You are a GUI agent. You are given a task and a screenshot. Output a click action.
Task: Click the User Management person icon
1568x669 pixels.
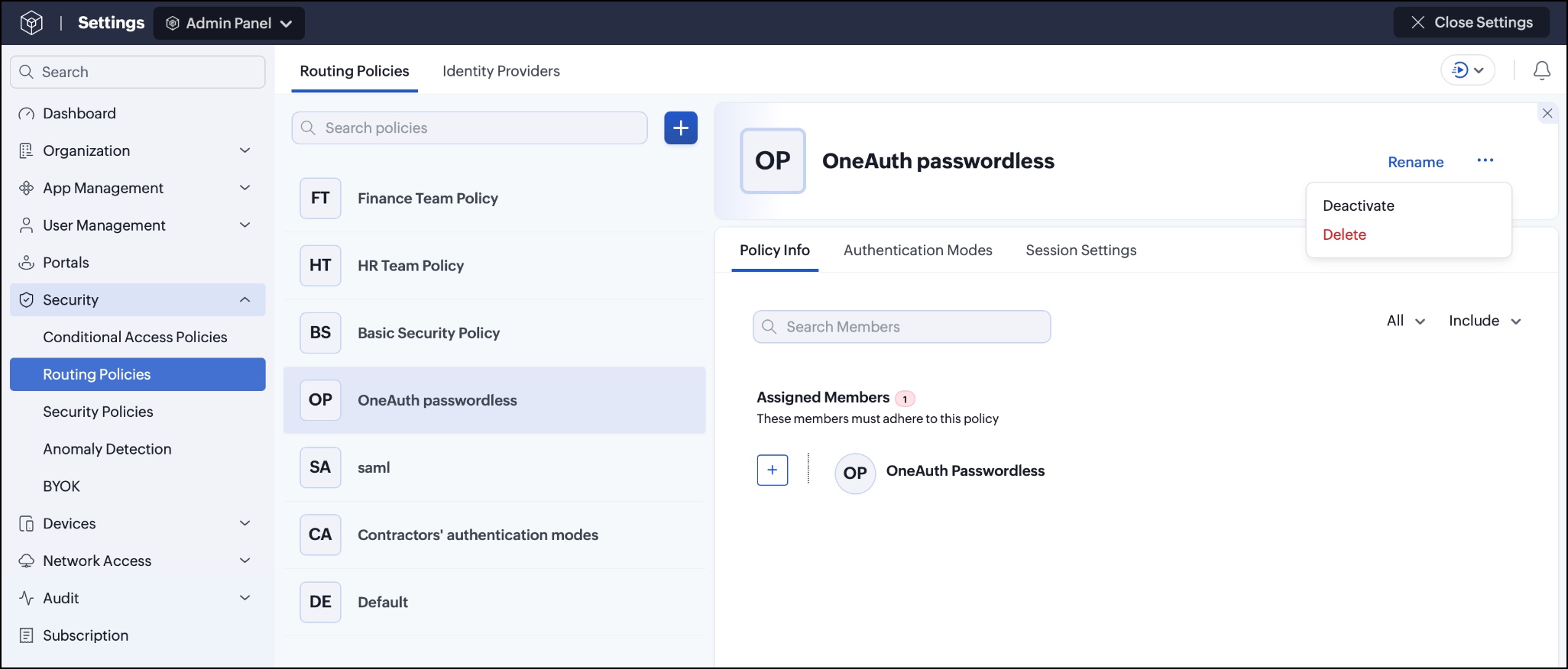27,225
